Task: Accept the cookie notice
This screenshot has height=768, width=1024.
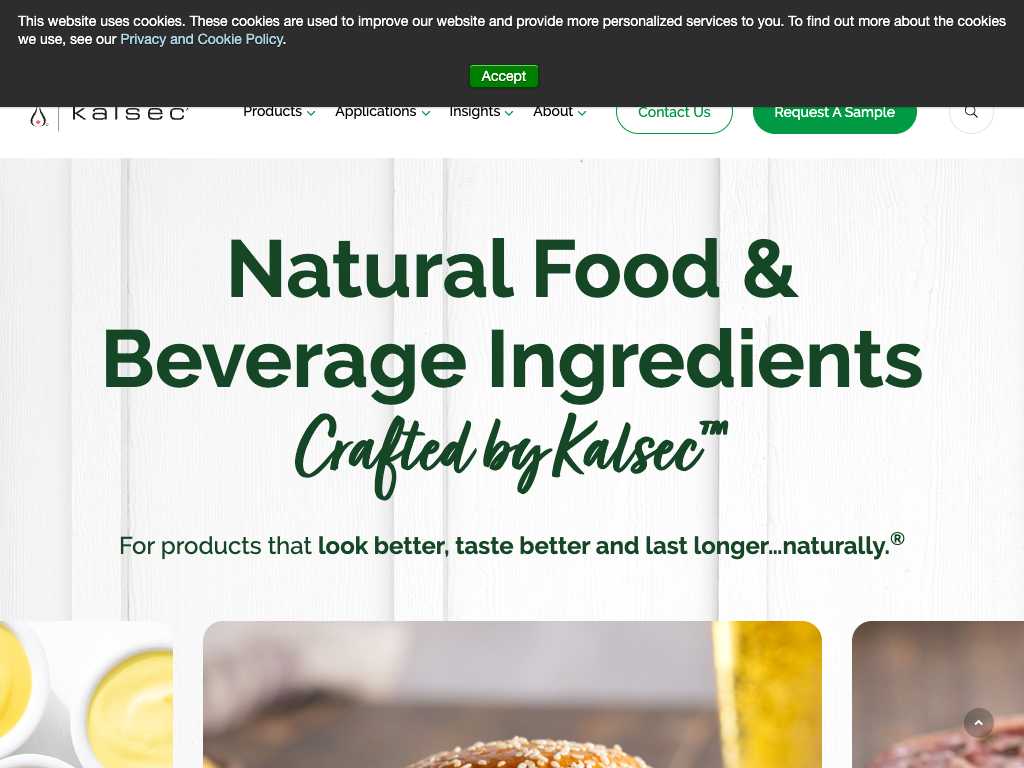Action: [x=504, y=76]
